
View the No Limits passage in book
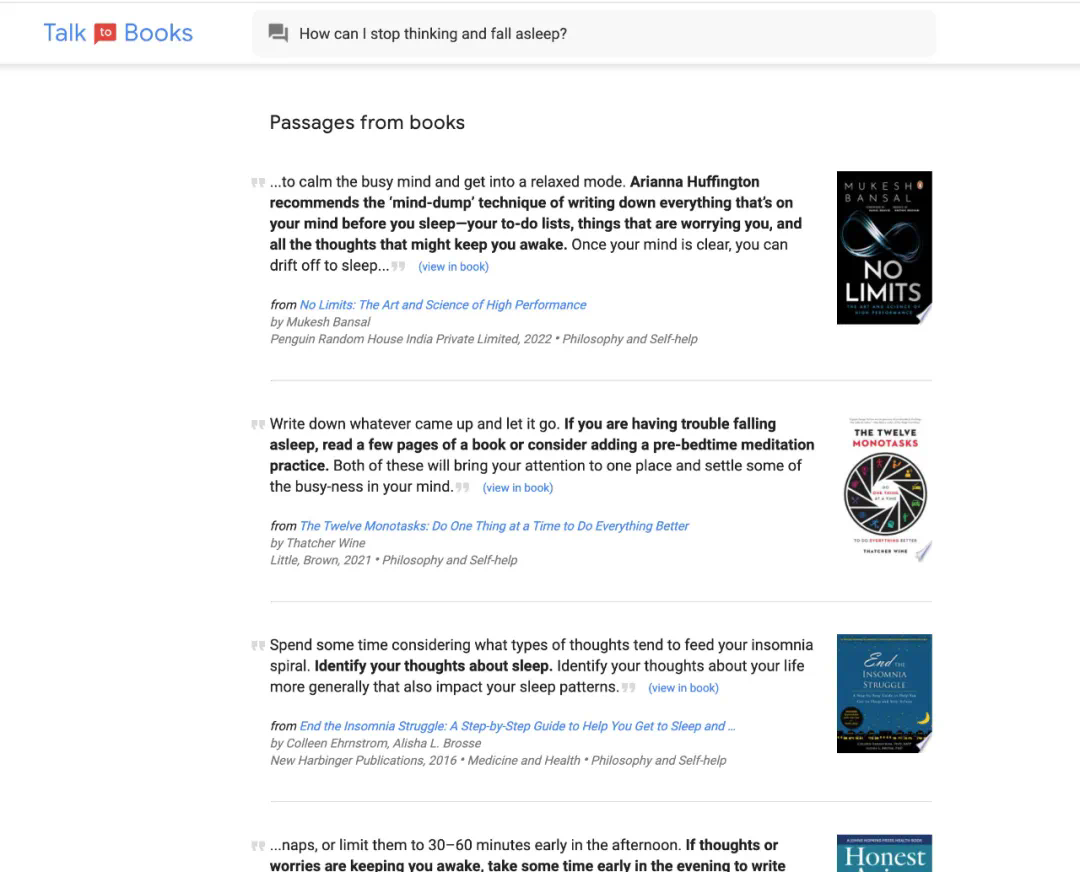(x=453, y=267)
